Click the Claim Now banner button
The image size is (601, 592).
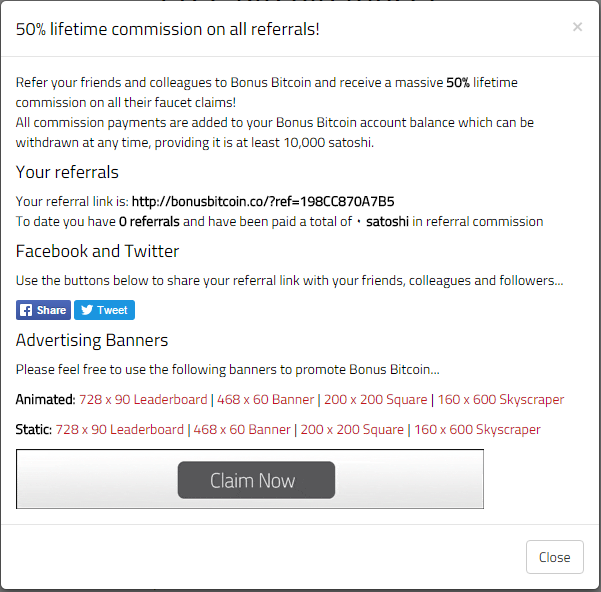point(256,480)
